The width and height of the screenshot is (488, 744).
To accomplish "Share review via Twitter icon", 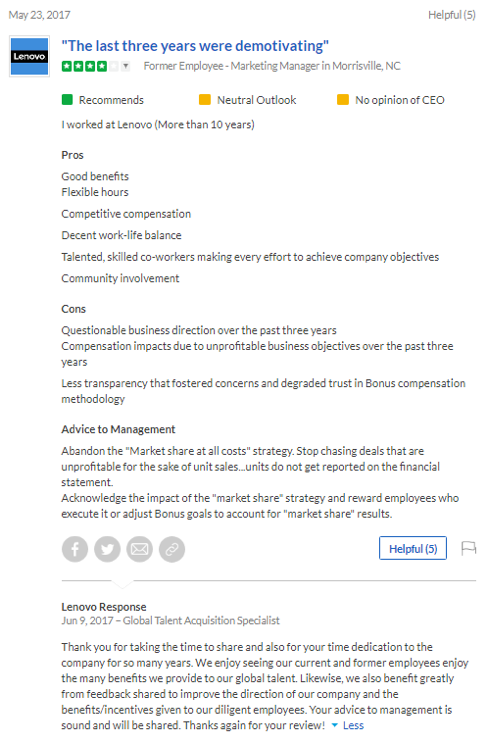I will tap(107, 549).
